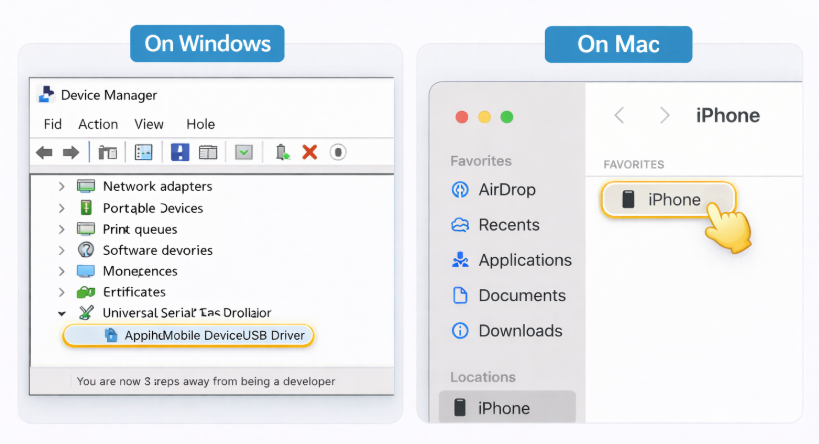Open Recents in Finder sidebar

tap(509, 225)
